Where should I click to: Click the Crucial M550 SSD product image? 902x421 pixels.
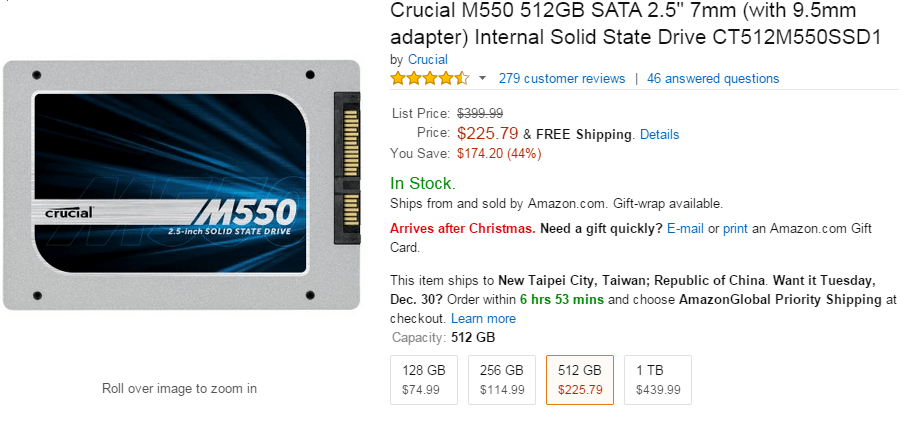(x=180, y=185)
